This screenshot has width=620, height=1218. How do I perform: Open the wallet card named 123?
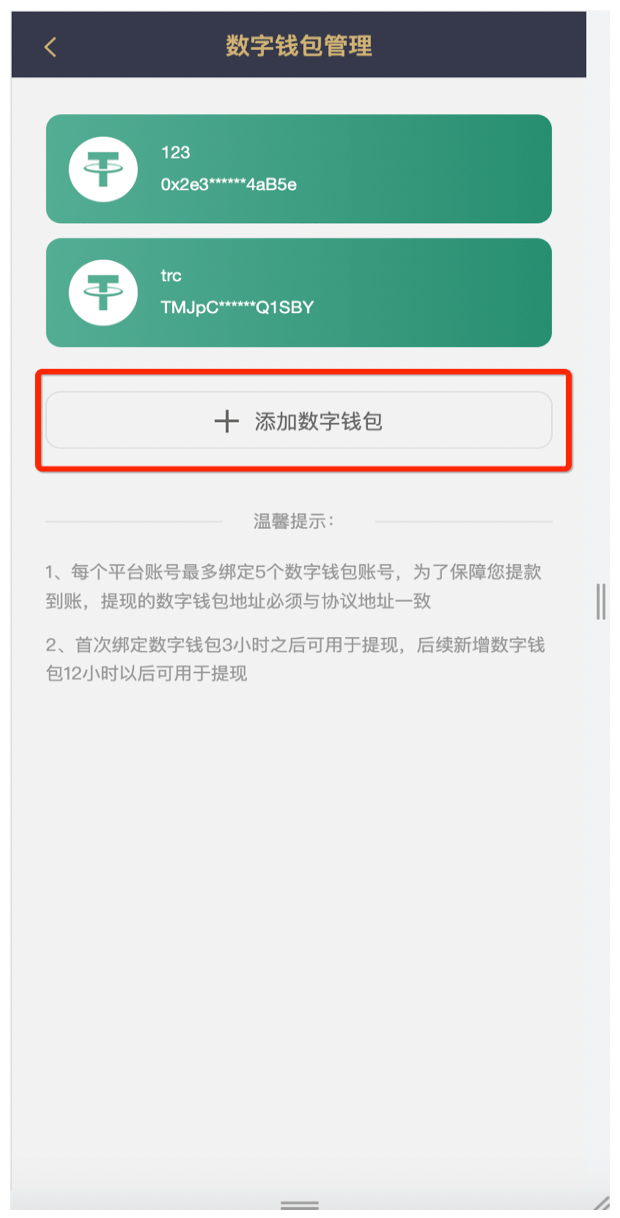coord(299,169)
